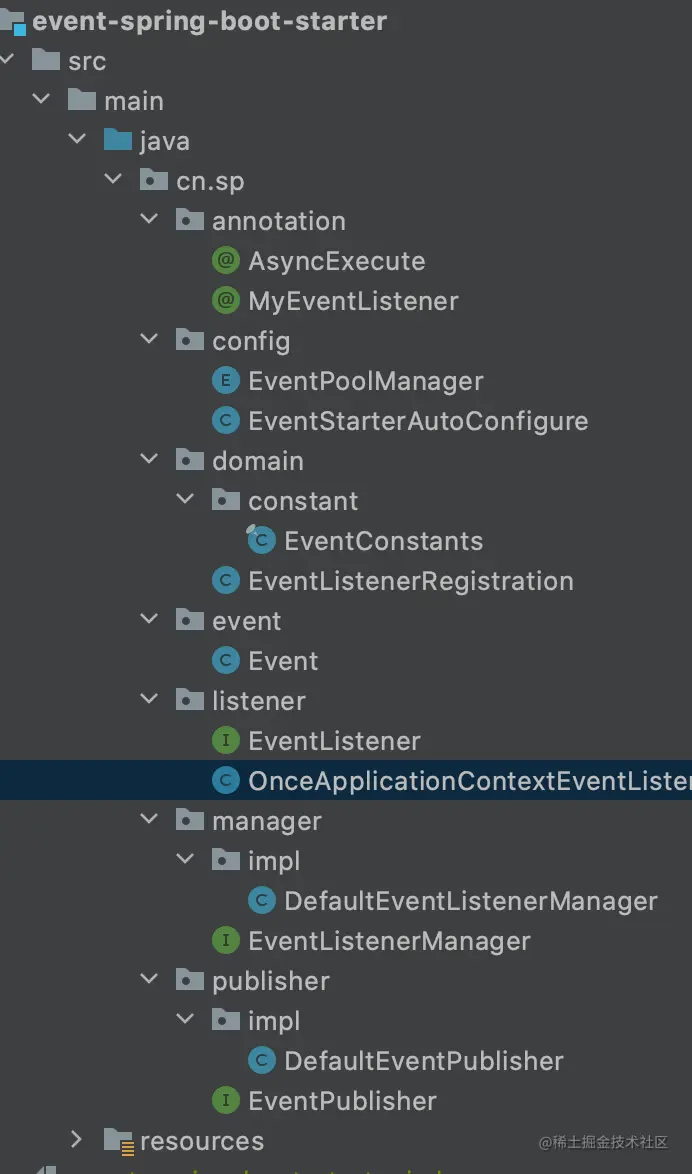Collapse the constant package
692x1174 pixels.
pyautogui.click(x=184, y=499)
